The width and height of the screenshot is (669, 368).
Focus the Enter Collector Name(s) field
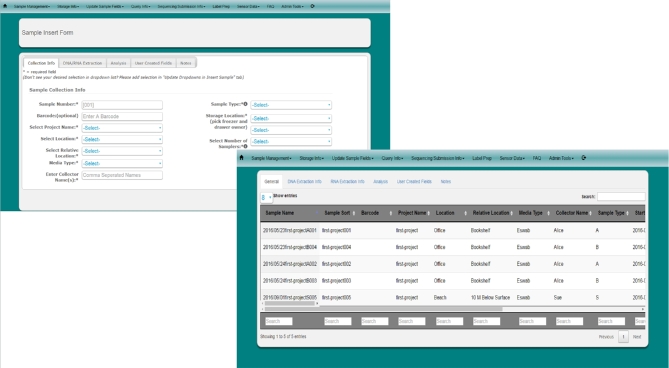122,175
